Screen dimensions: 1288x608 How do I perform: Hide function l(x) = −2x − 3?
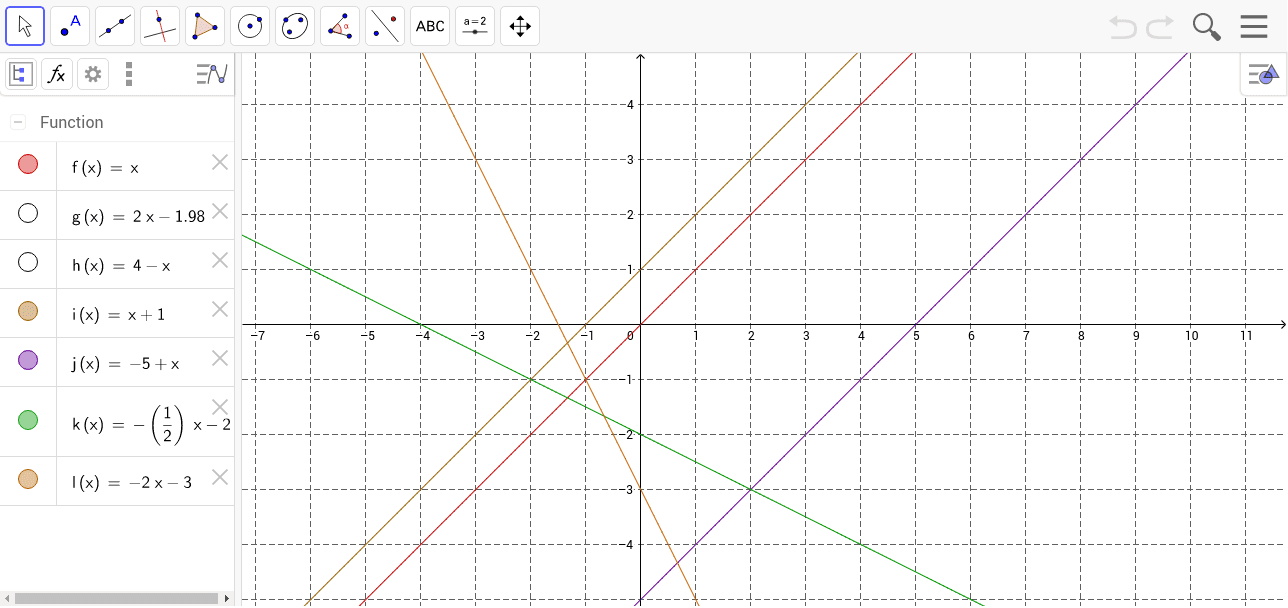click(x=28, y=479)
